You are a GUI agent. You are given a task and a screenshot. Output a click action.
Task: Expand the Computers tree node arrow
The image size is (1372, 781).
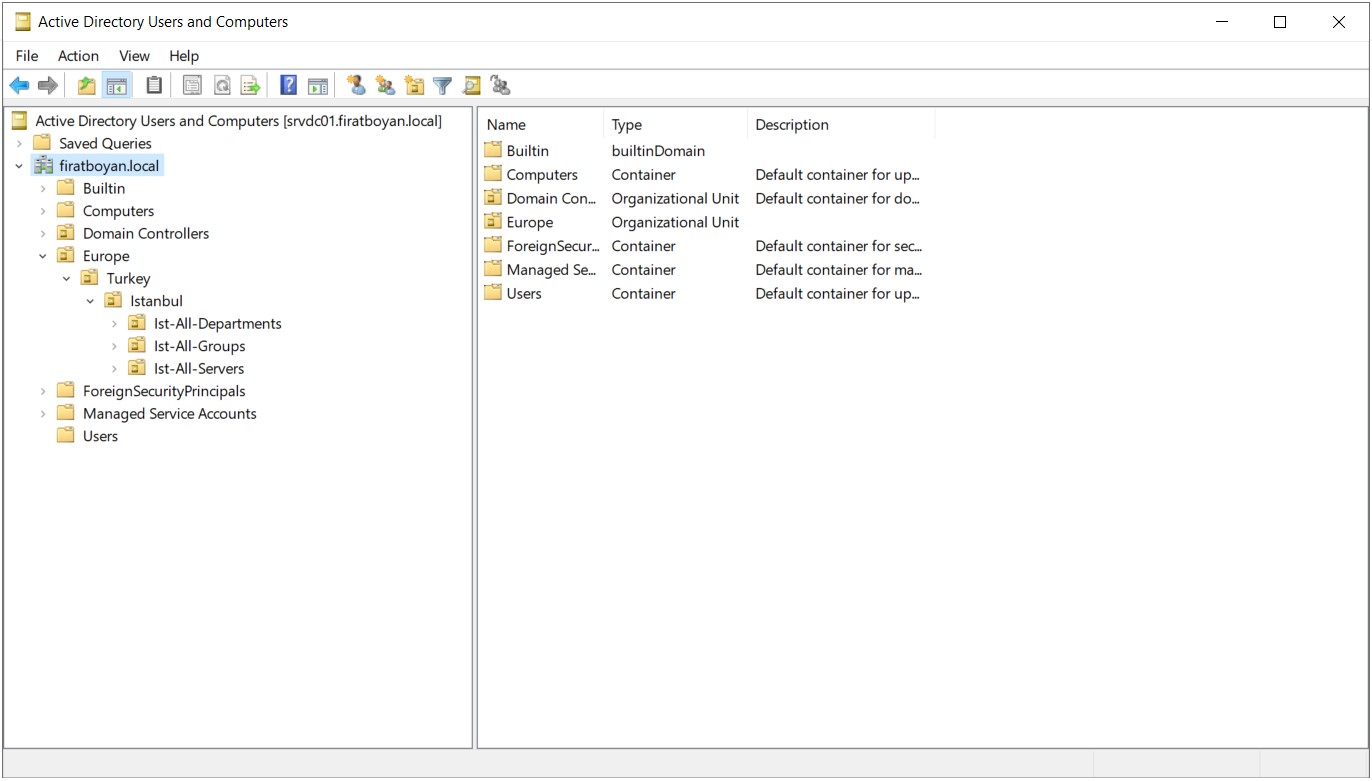(x=43, y=211)
